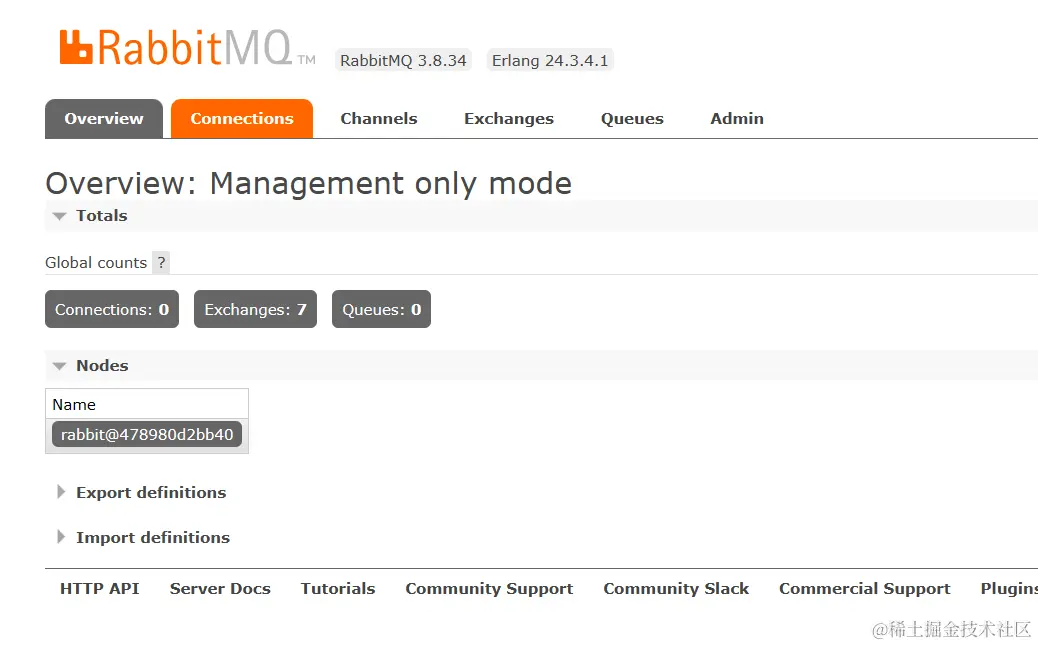1038x646 pixels.
Task: Open the Global counts help question mark
Action: pos(161,262)
